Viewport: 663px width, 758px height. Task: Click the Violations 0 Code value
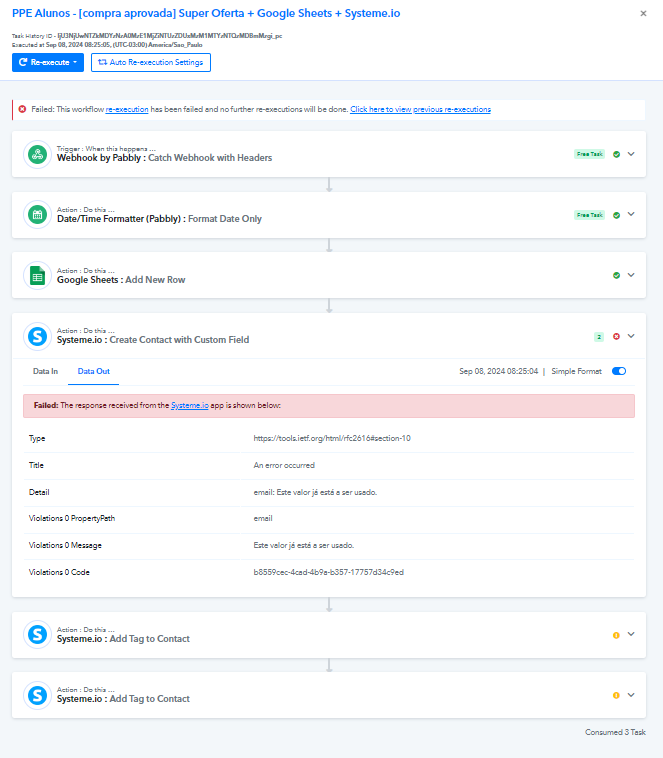329,573
